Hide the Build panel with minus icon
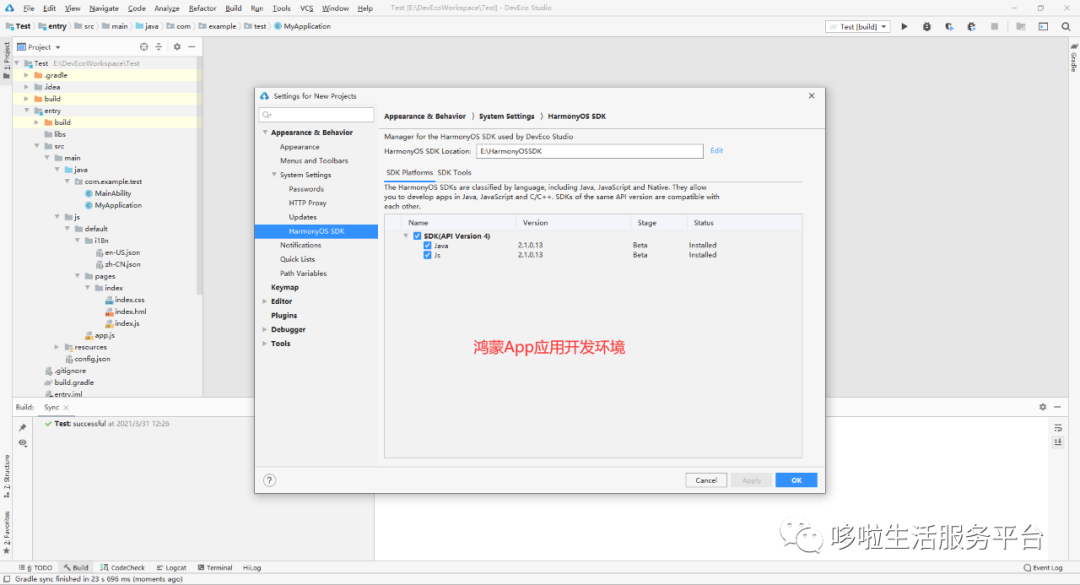This screenshot has width=1080, height=585. (x=1057, y=407)
